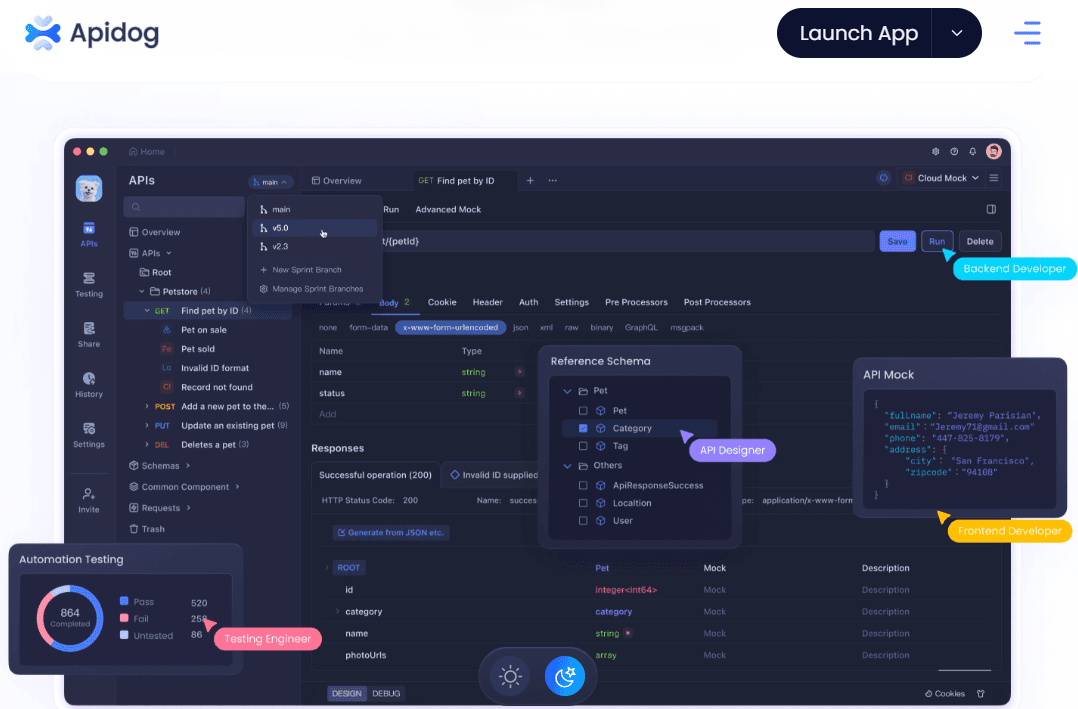The image size is (1078, 709).
Task: Expand the Add a new pet POST endpoint
Action: coord(147,406)
